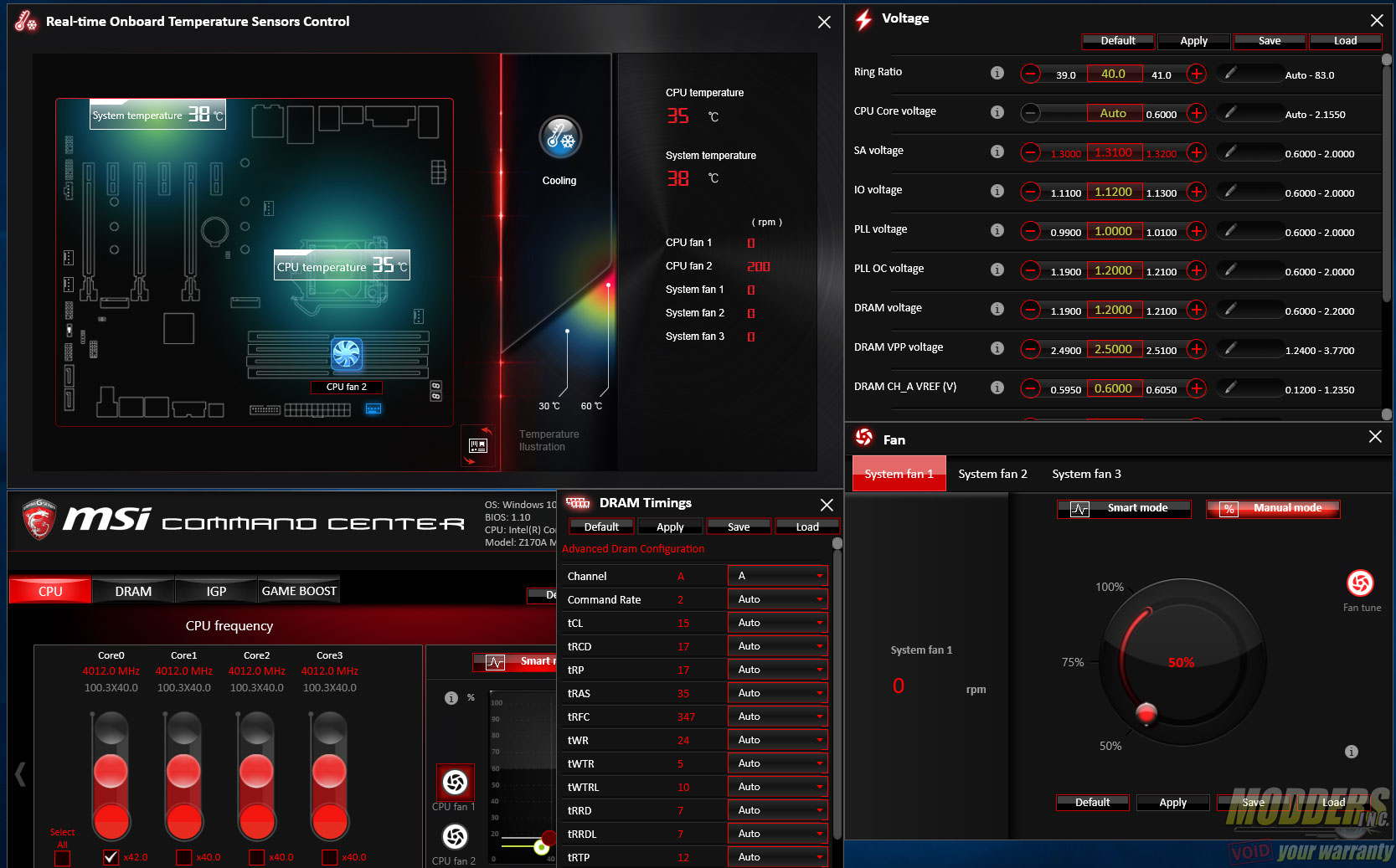Screen dimensions: 1396x868
Task: Increase Ring Ratio with plus icon
Action: (1197, 74)
